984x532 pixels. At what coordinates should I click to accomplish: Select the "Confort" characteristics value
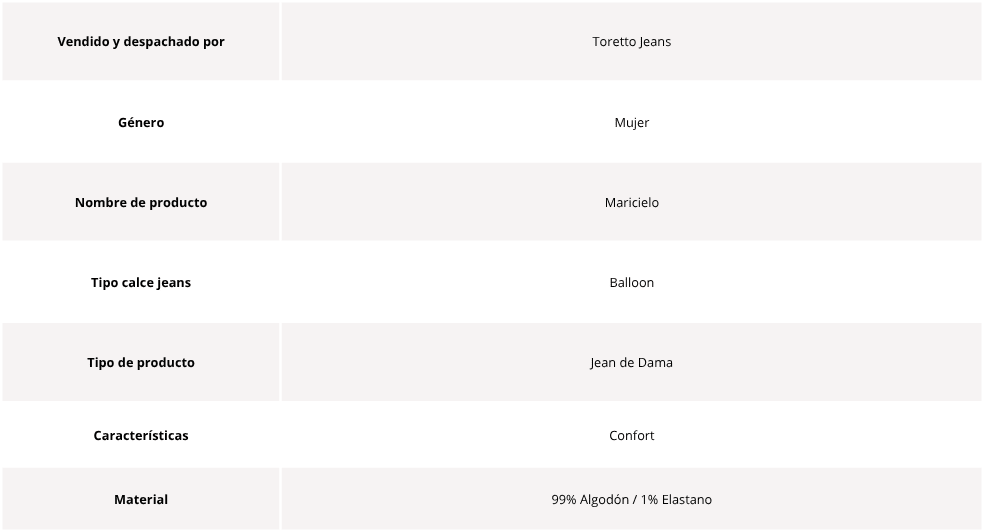coord(631,436)
